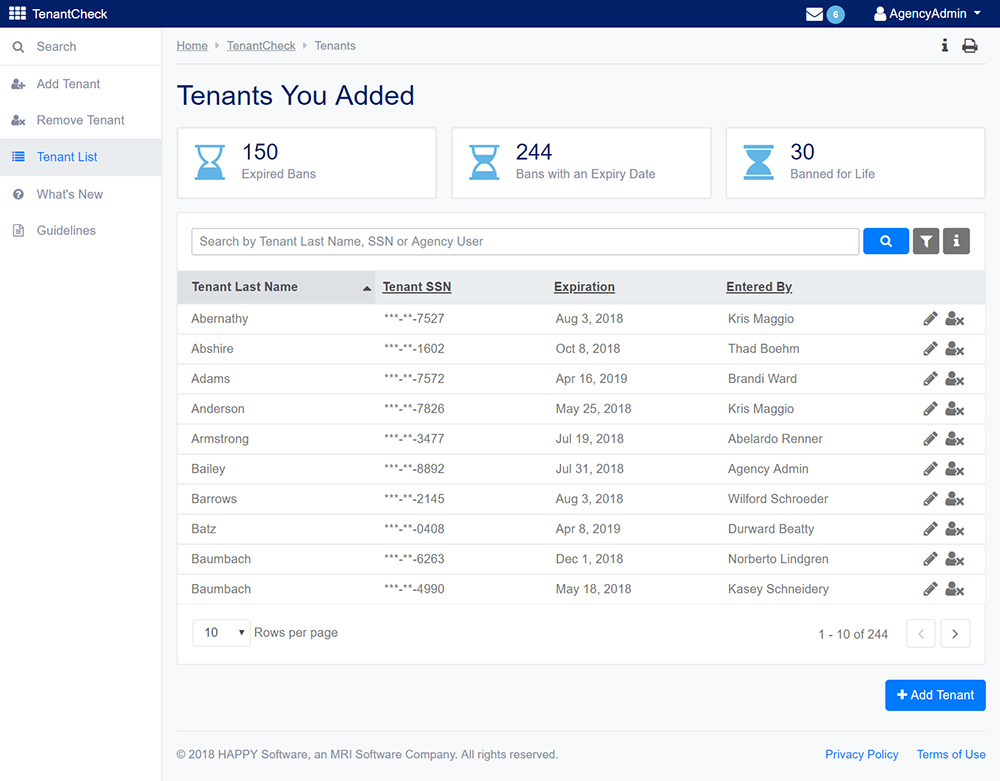Sort by Tenant Last Name column
Image resolution: width=1000 pixels, height=781 pixels.
(x=245, y=287)
